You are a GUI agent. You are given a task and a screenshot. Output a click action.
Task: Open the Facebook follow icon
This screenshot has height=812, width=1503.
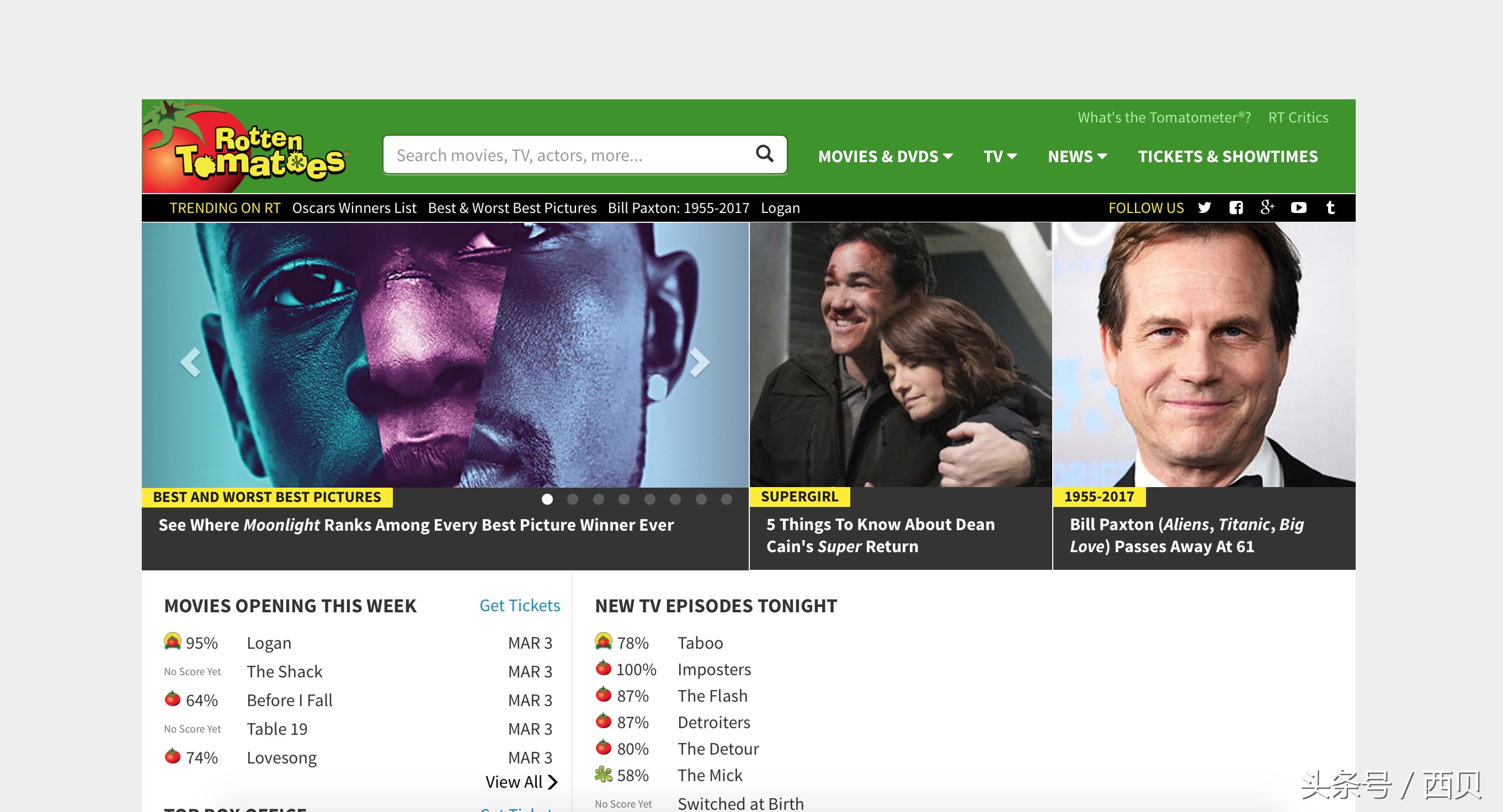click(1236, 207)
